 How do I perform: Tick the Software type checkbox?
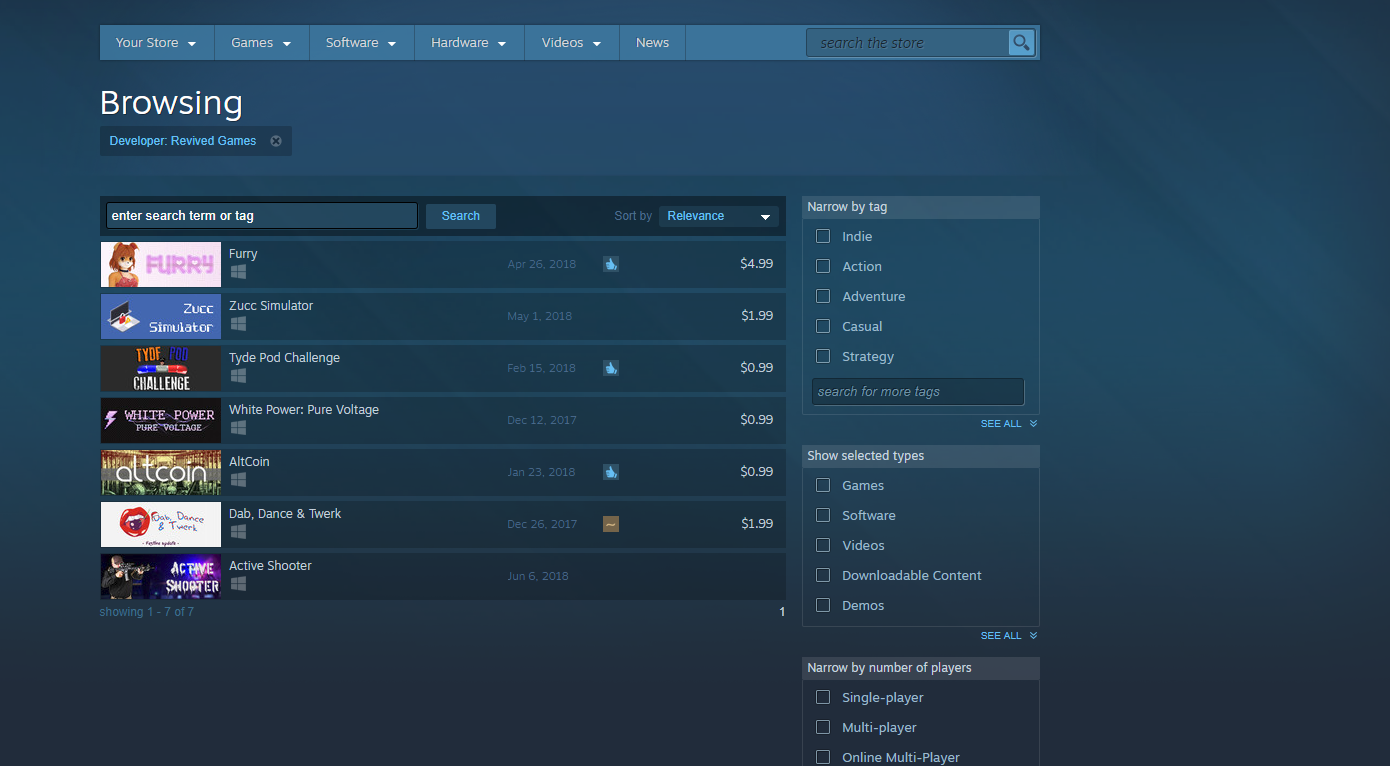point(823,516)
